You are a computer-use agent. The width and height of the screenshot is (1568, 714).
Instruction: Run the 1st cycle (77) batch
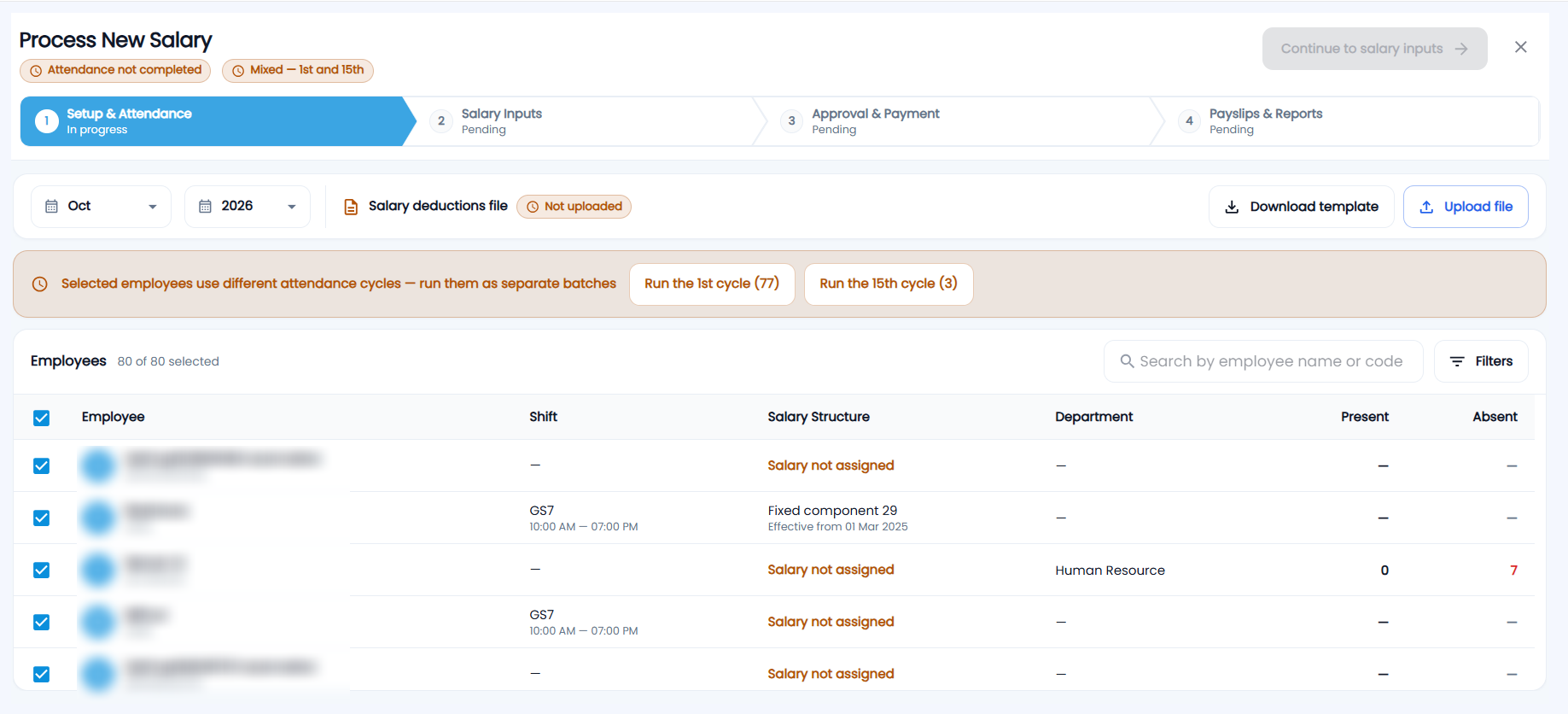712,284
